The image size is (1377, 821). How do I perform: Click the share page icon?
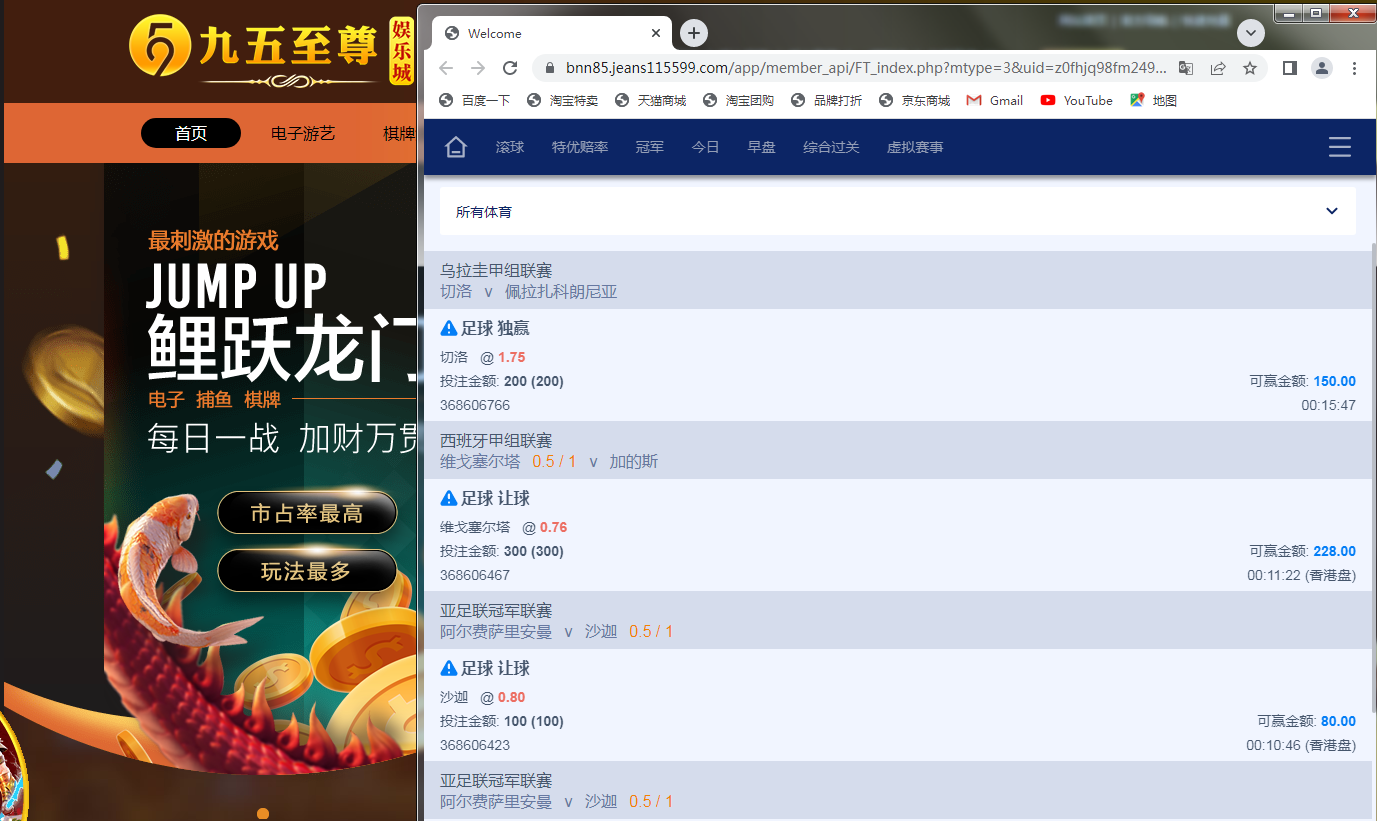[1218, 68]
